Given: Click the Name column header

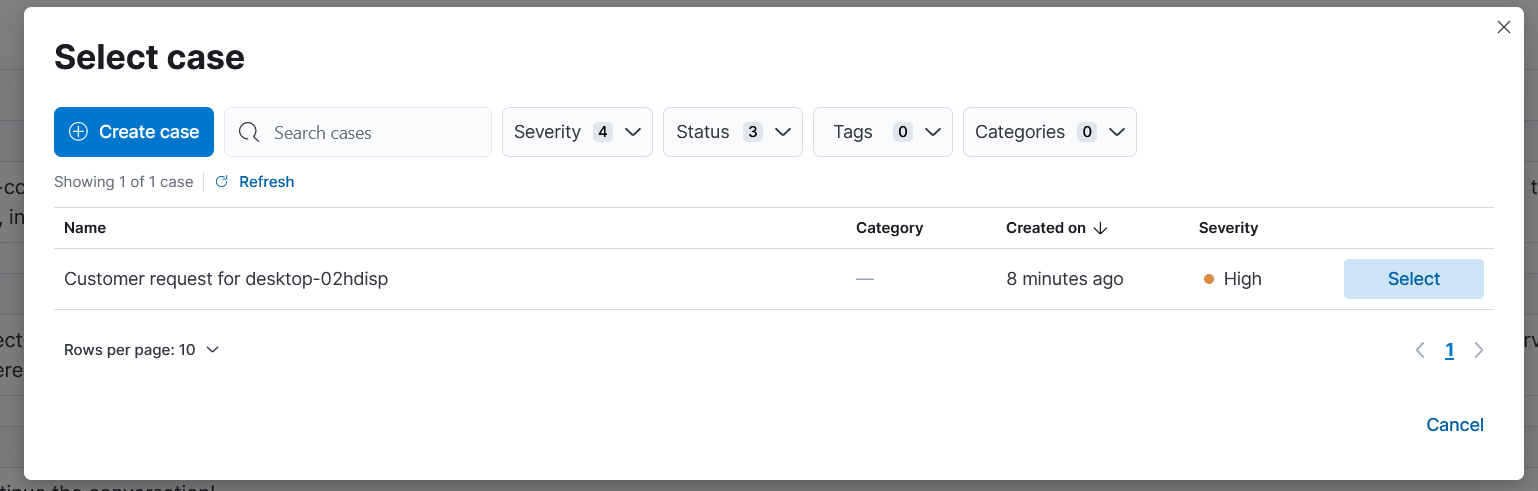Looking at the screenshot, I should click(85, 228).
